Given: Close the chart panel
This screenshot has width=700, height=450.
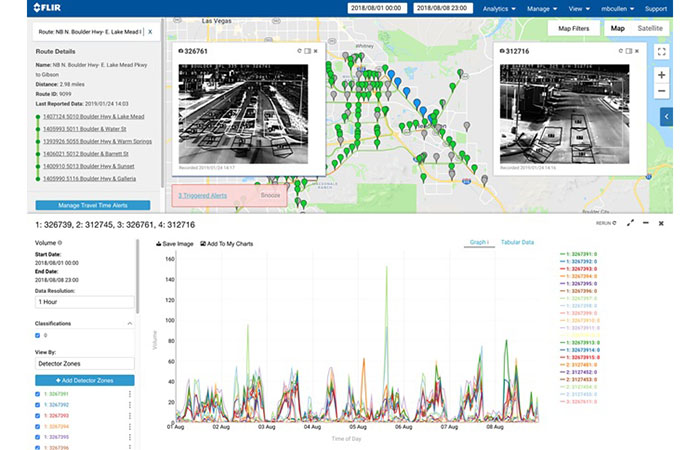Looking at the screenshot, I should [x=661, y=223].
